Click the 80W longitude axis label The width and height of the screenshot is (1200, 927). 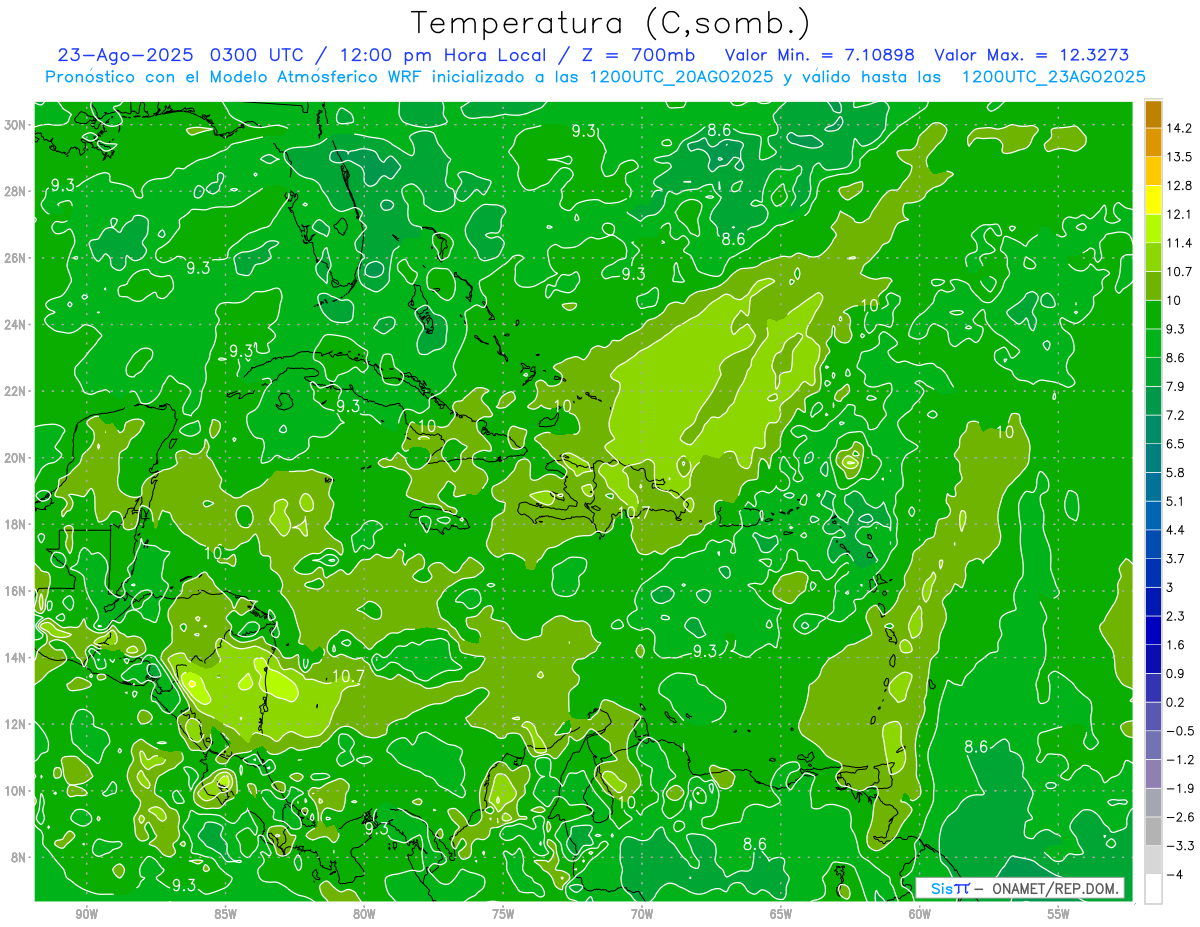click(364, 914)
